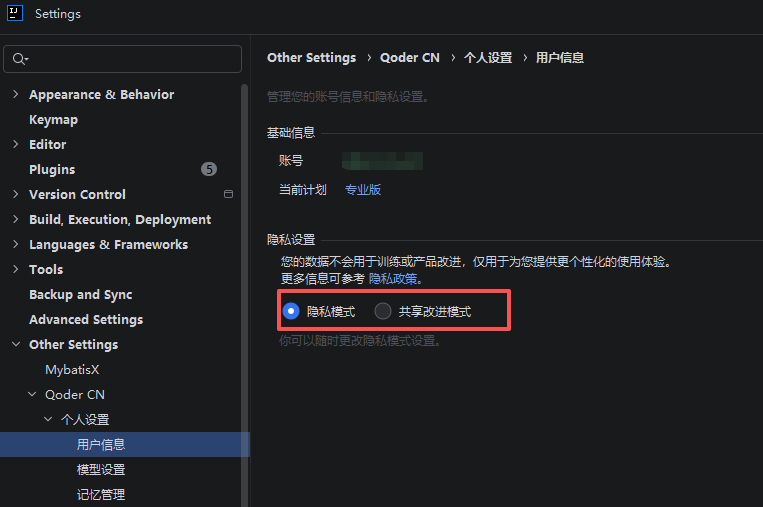Expand Appearance & Behavior section
This screenshot has width=763, height=507.
(x=16, y=94)
